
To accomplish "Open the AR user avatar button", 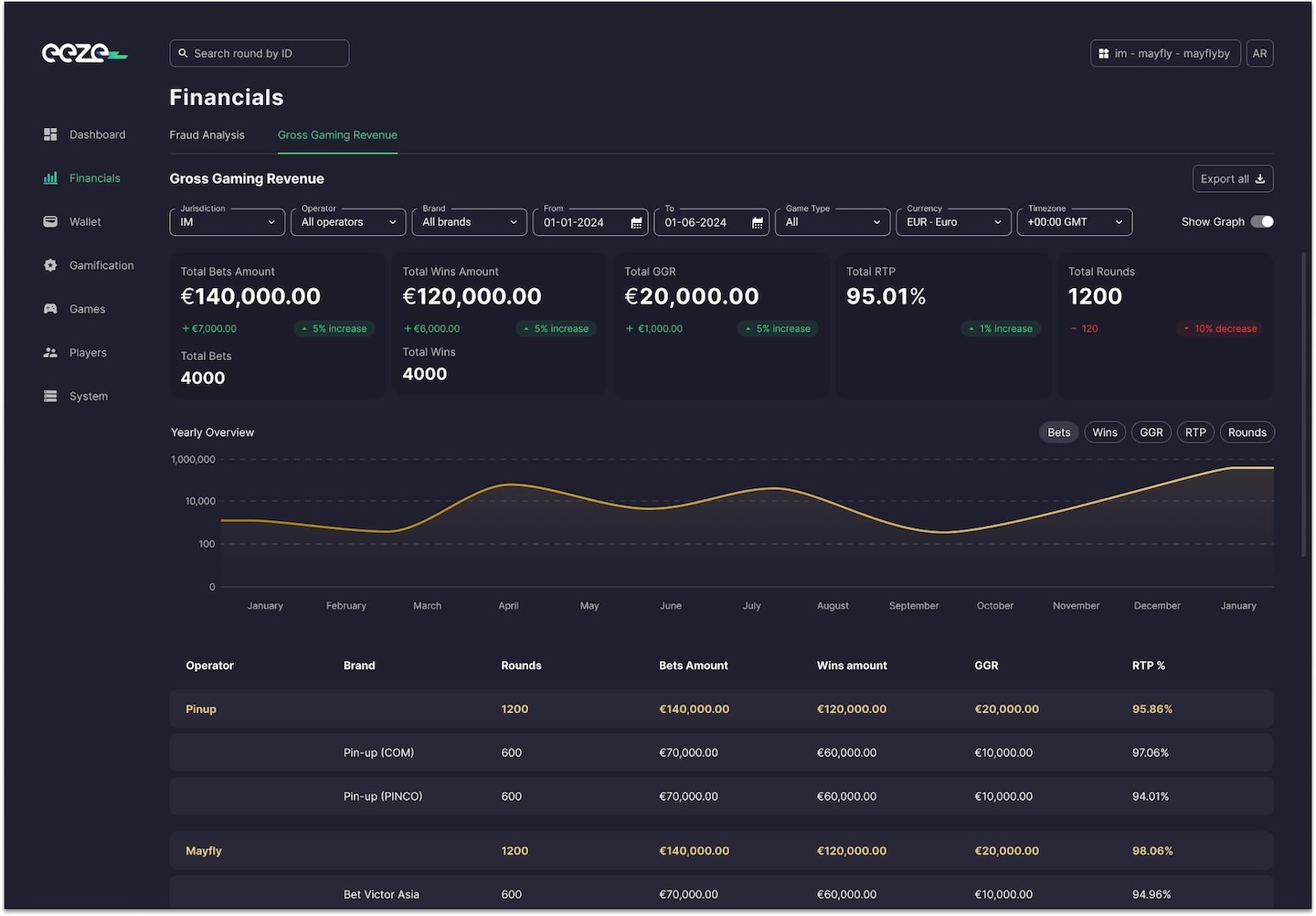I will [x=1259, y=53].
